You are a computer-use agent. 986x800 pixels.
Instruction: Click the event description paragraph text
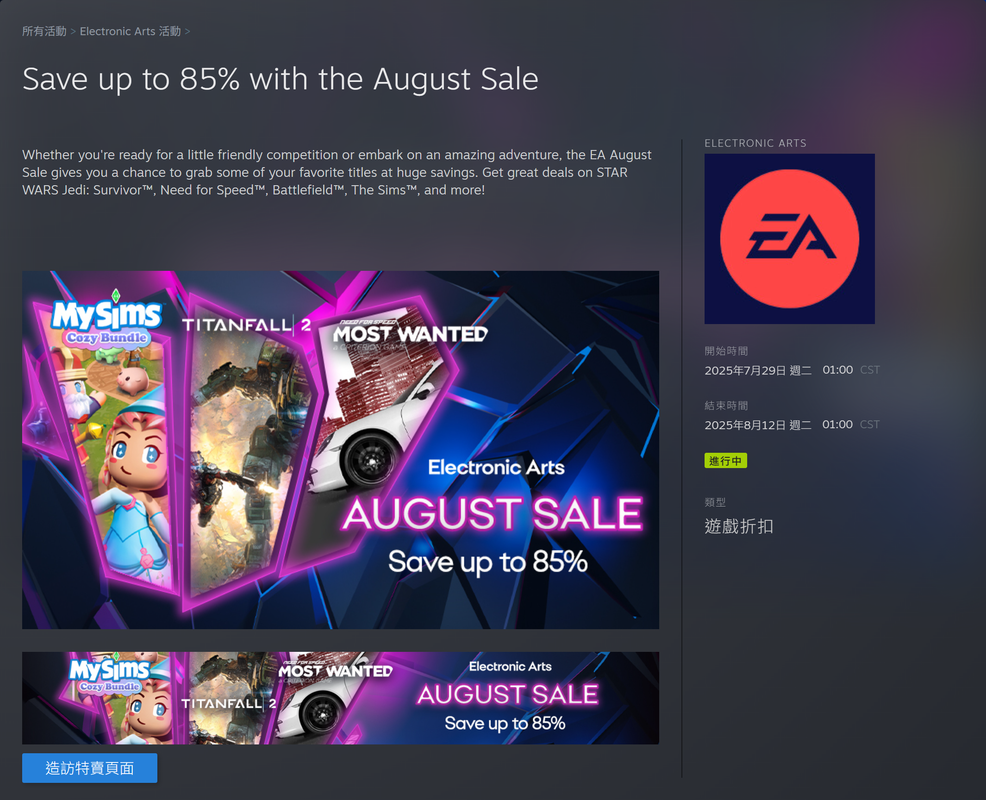coord(337,172)
